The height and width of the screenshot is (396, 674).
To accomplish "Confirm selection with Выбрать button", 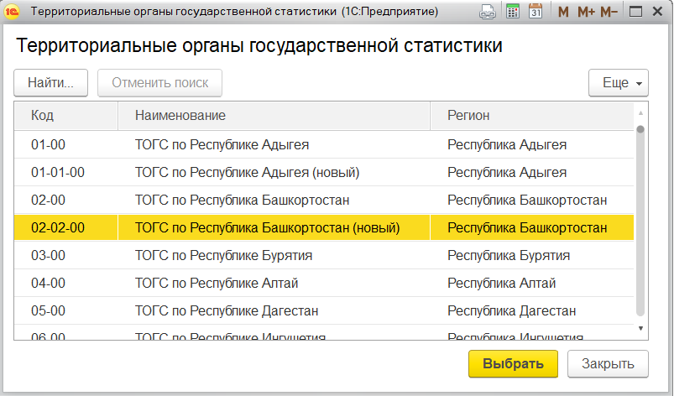I will pyautogui.click(x=513, y=364).
